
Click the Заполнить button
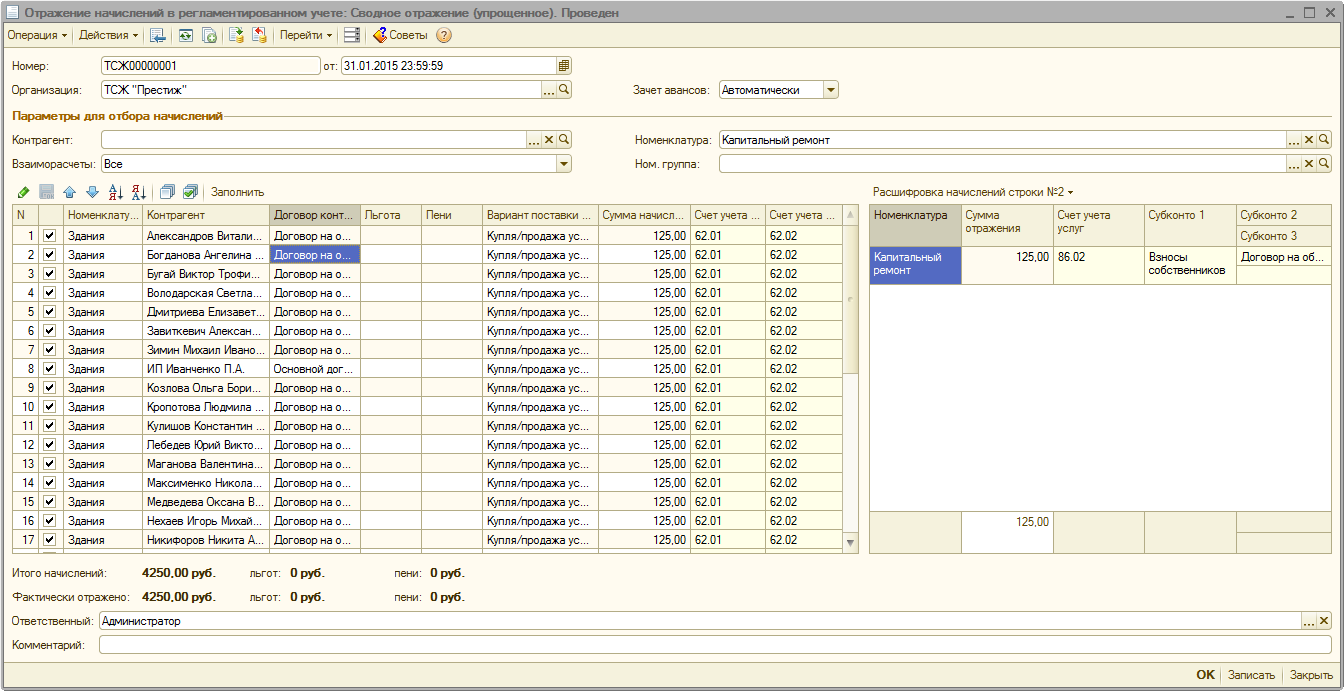(x=237, y=192)
